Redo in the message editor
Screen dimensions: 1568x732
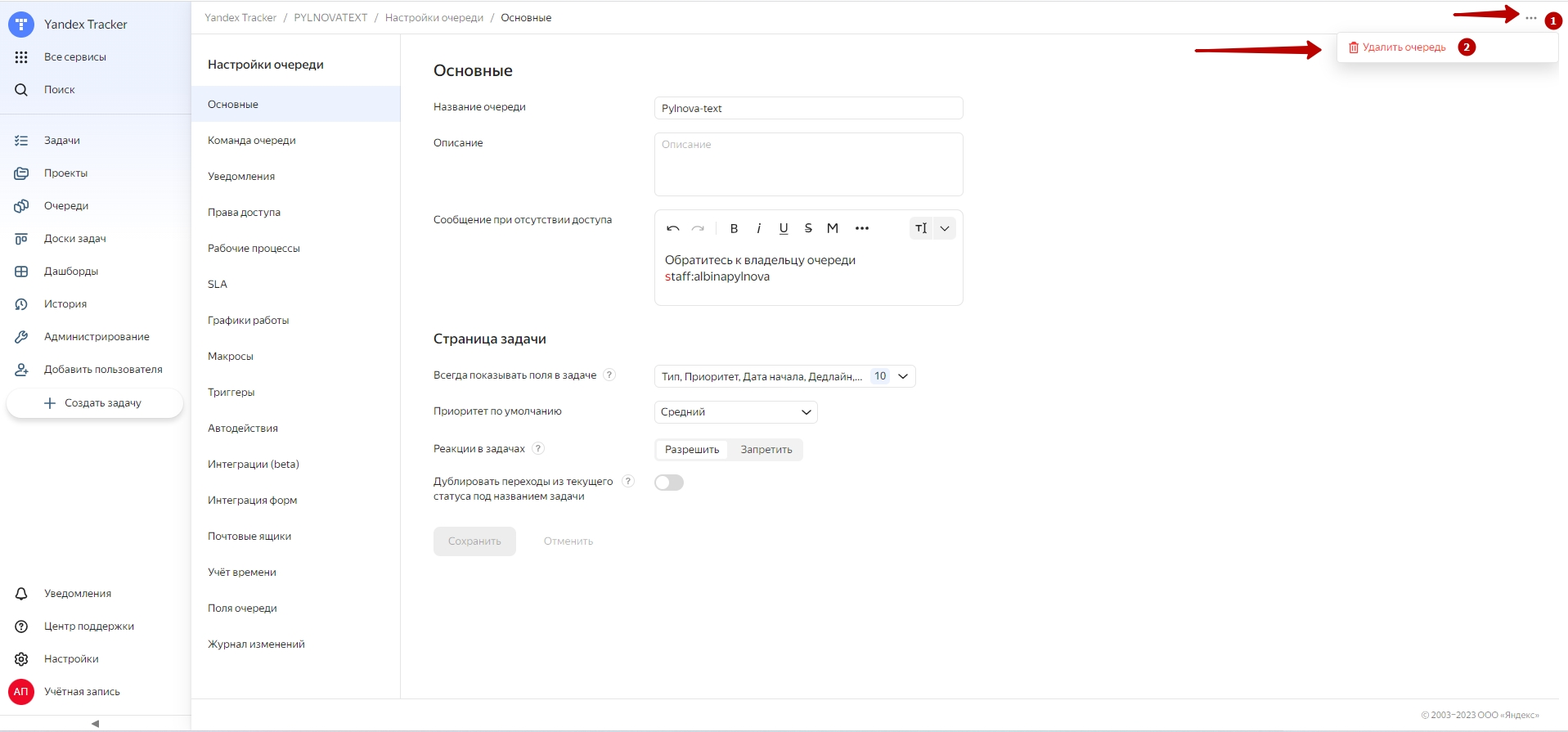698,228
